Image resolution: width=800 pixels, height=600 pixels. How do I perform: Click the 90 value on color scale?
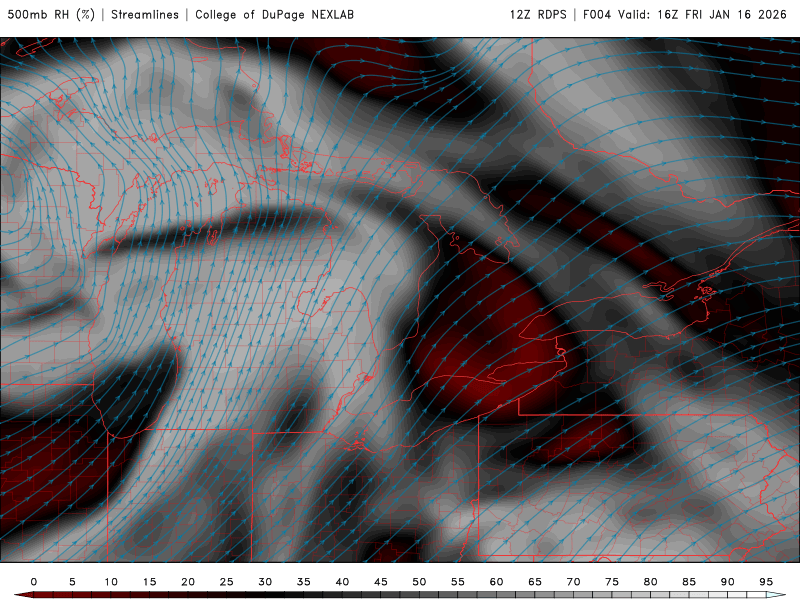tap(728, 582)
